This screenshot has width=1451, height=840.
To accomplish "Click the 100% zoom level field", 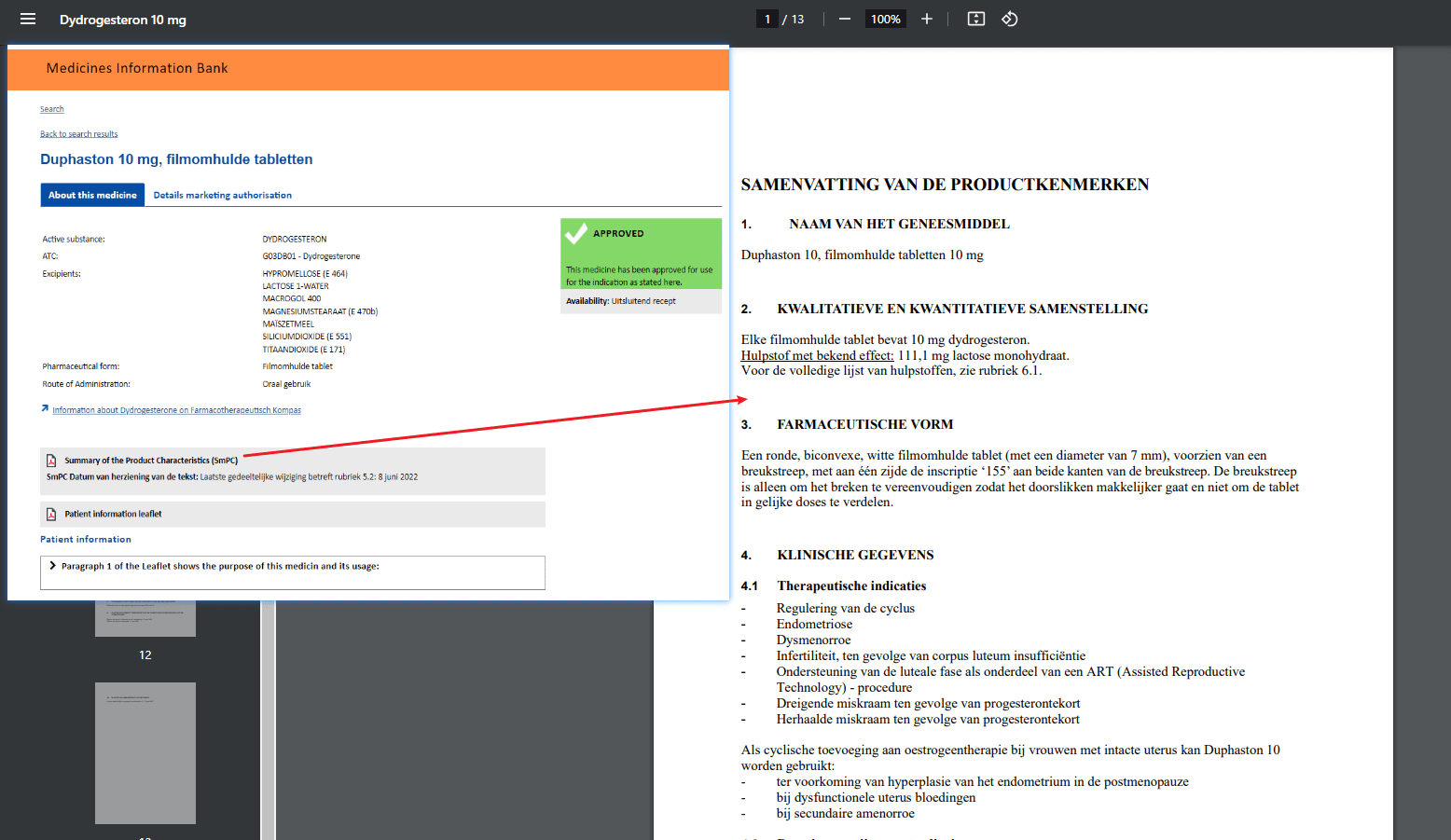I will 886,19.
